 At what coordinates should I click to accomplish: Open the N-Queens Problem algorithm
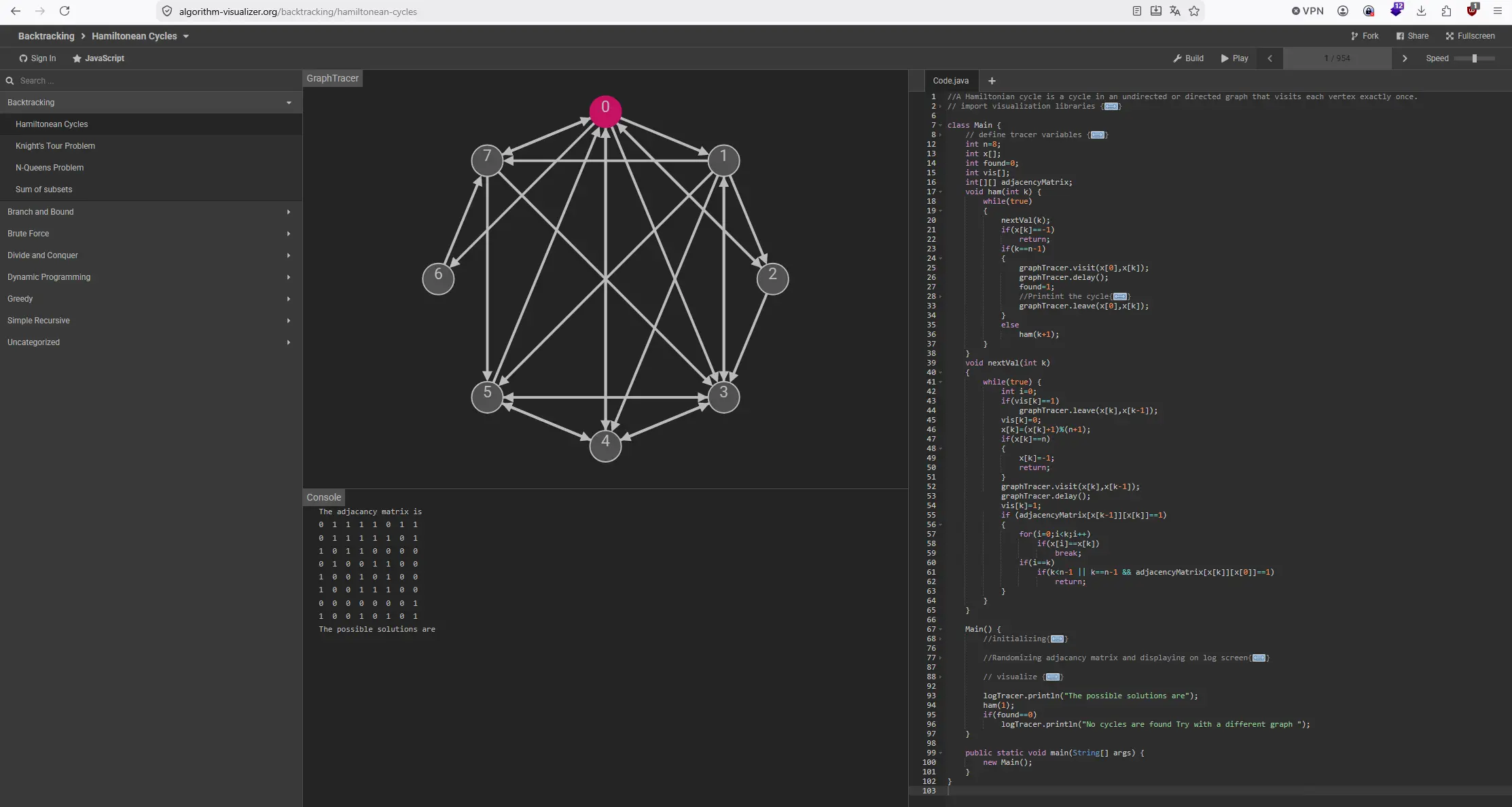click(x=50, y=168)
